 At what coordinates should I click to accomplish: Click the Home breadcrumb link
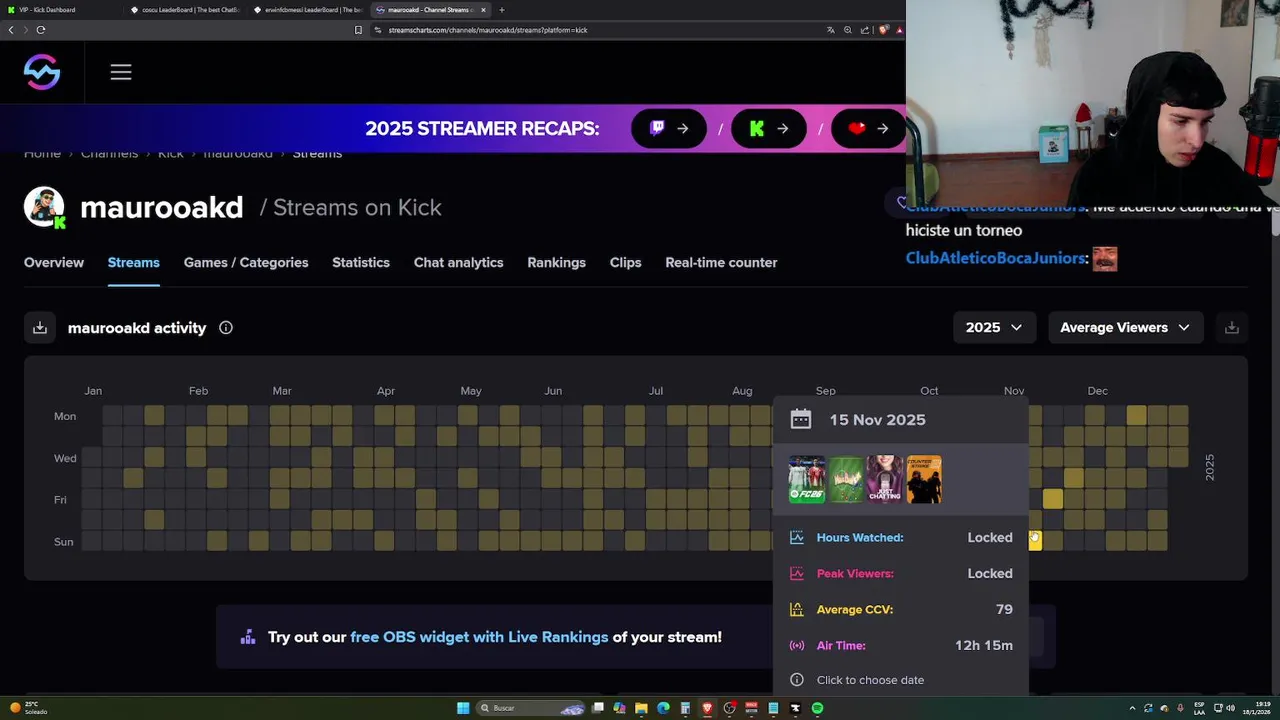(42, 153)
